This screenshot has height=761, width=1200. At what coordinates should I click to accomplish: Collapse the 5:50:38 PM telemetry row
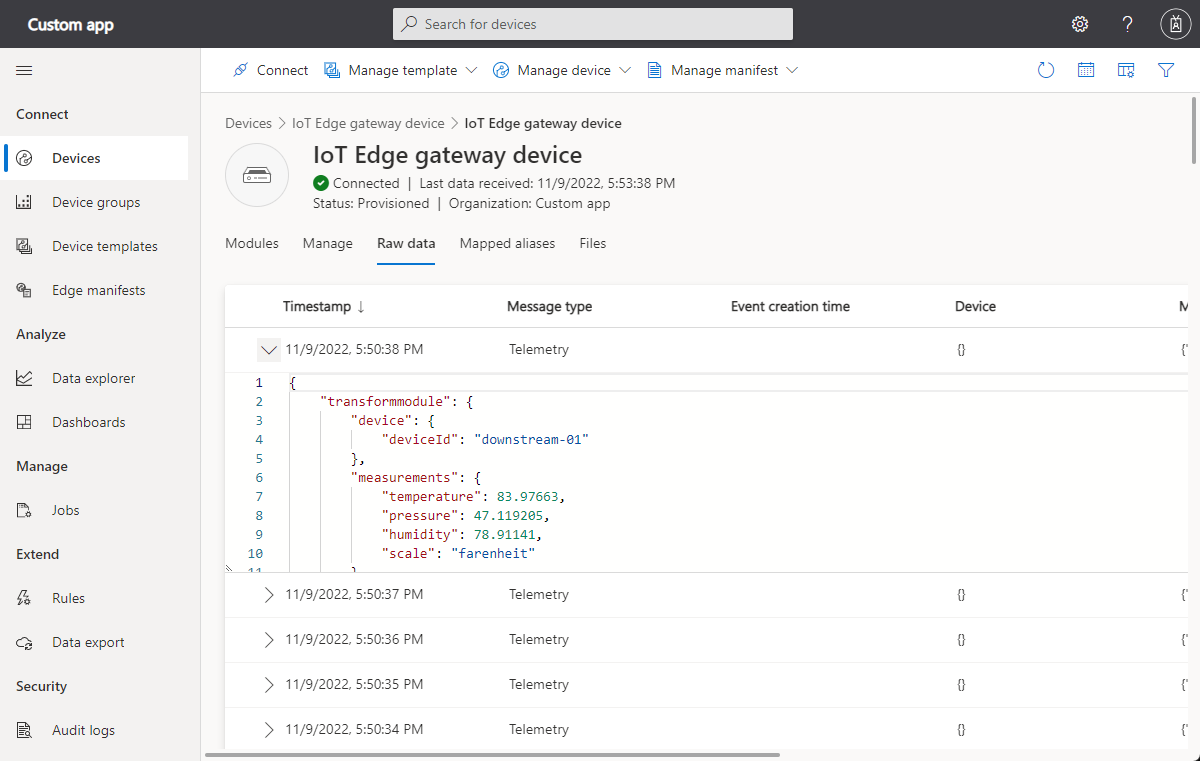coord(268,350)
